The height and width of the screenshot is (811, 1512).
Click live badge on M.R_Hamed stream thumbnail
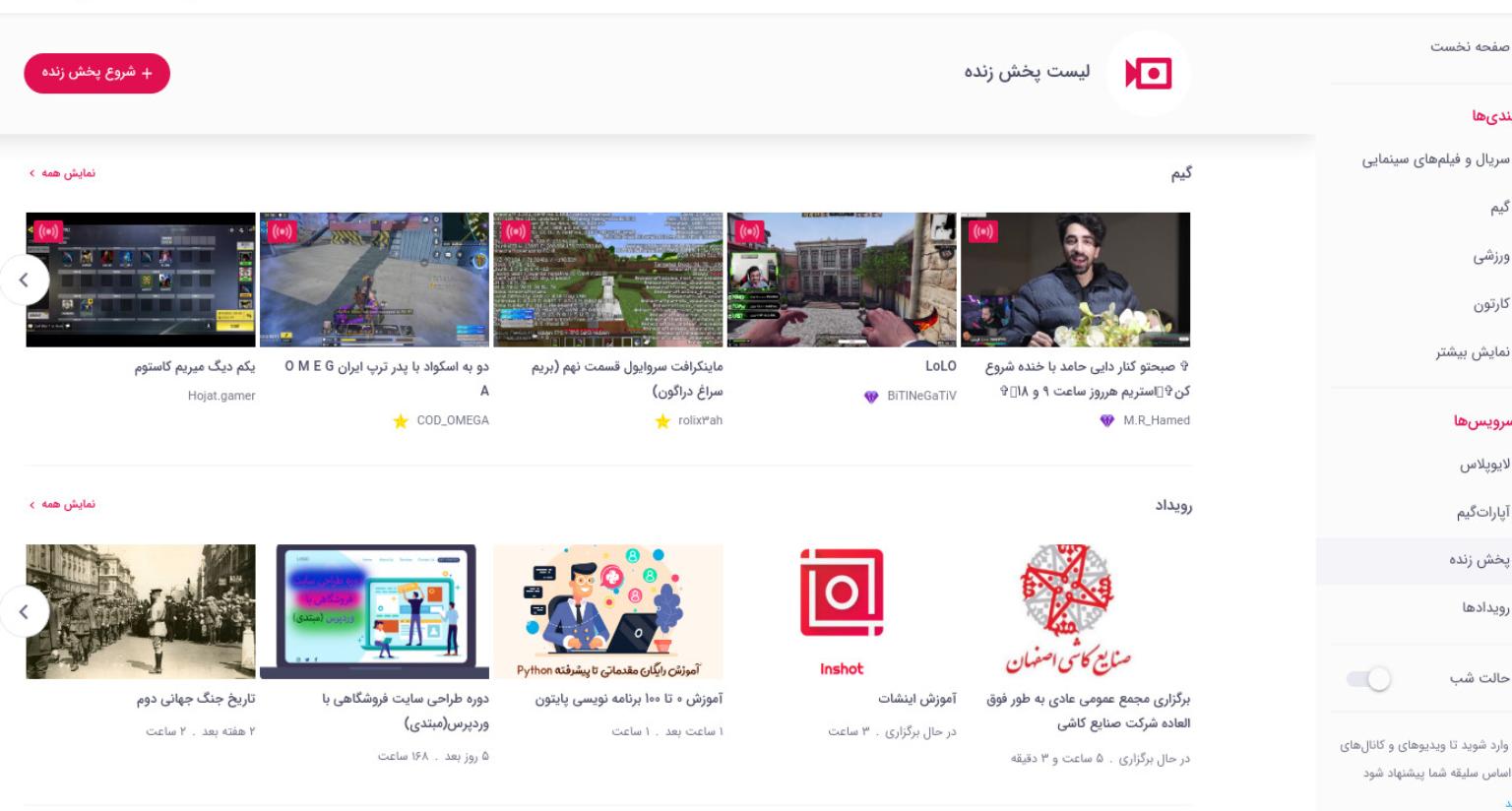(x=982, y=231)
